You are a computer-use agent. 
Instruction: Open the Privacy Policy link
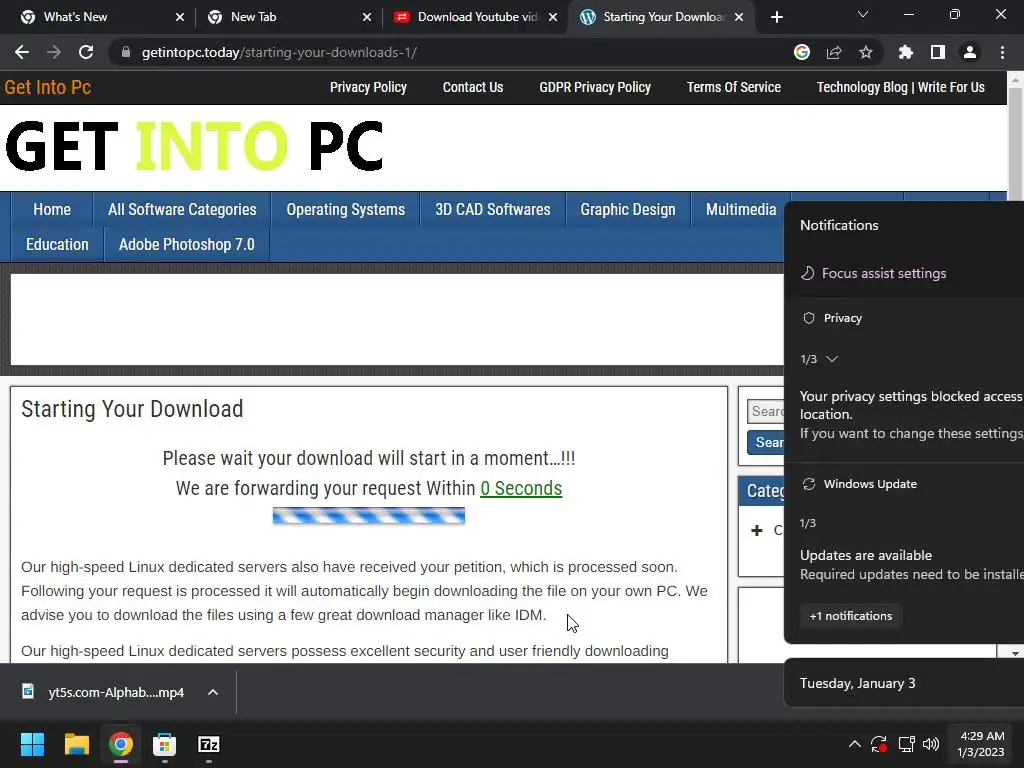368,88
